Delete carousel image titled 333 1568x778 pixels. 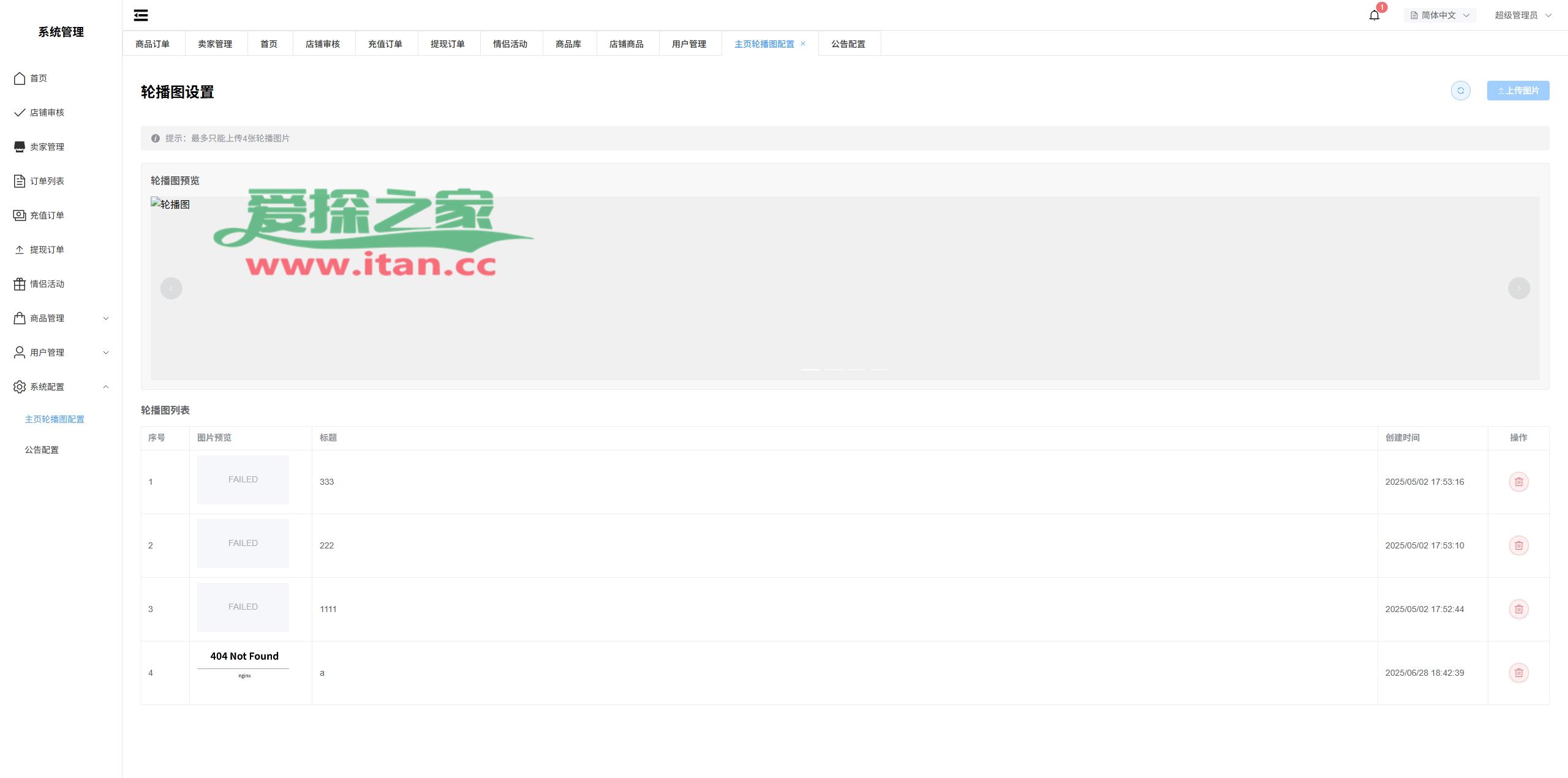point(1519,482)
